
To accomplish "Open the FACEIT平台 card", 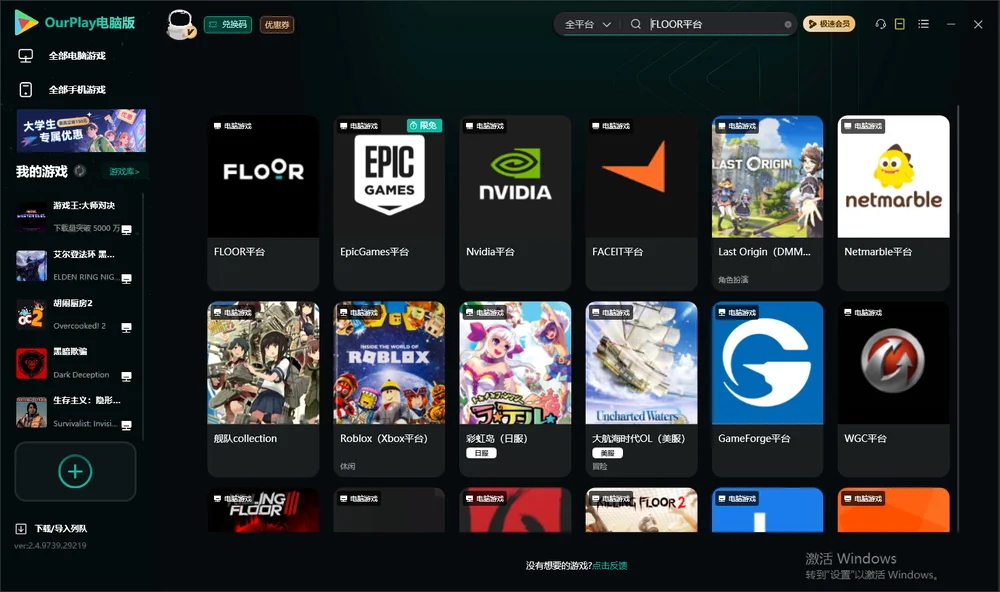I will 642,203.
